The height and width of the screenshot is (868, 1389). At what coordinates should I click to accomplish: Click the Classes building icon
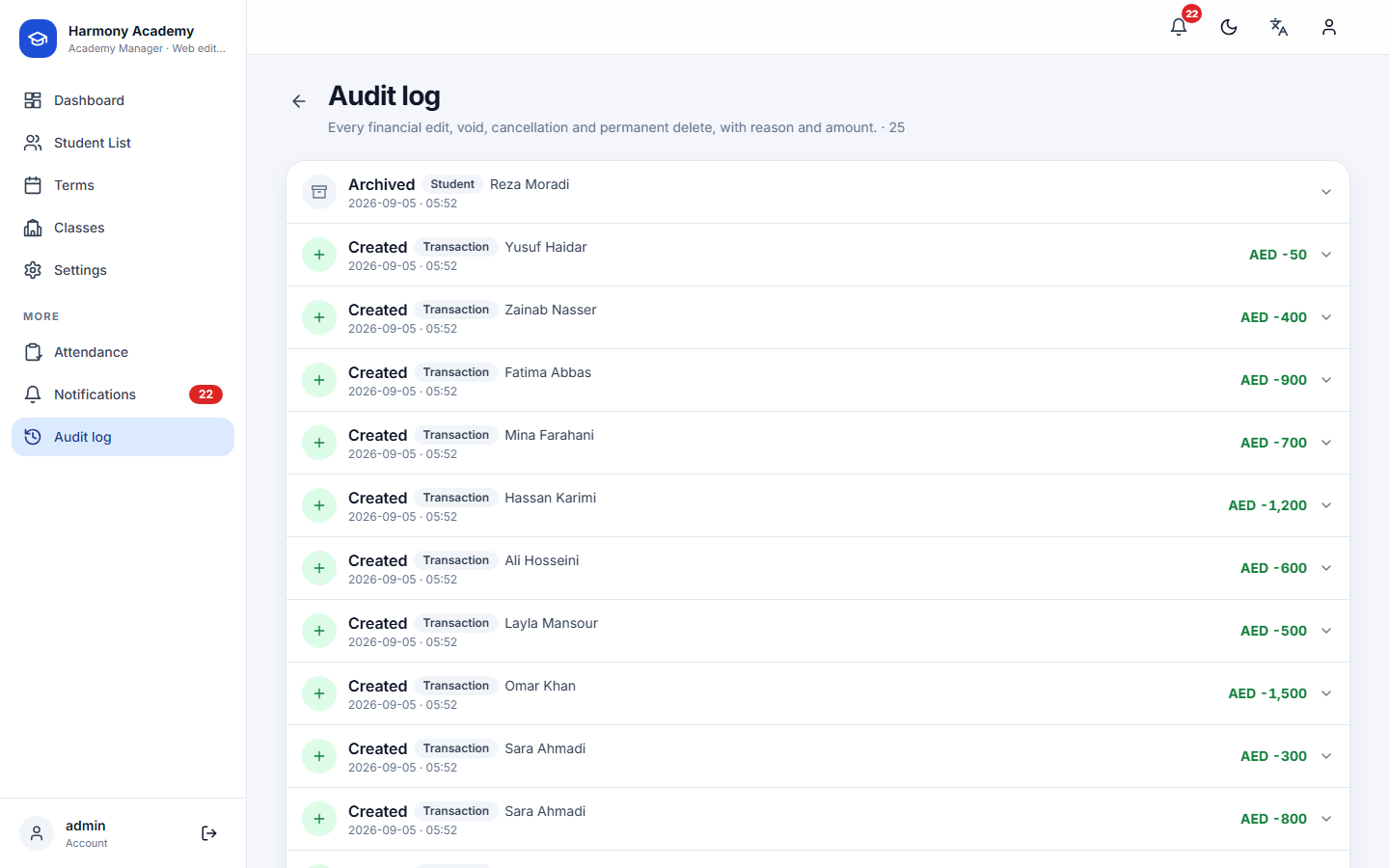(x=33, y=228)
